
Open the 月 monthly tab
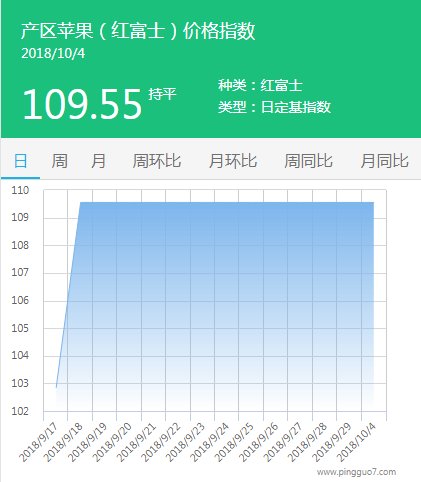pos(98,161)
